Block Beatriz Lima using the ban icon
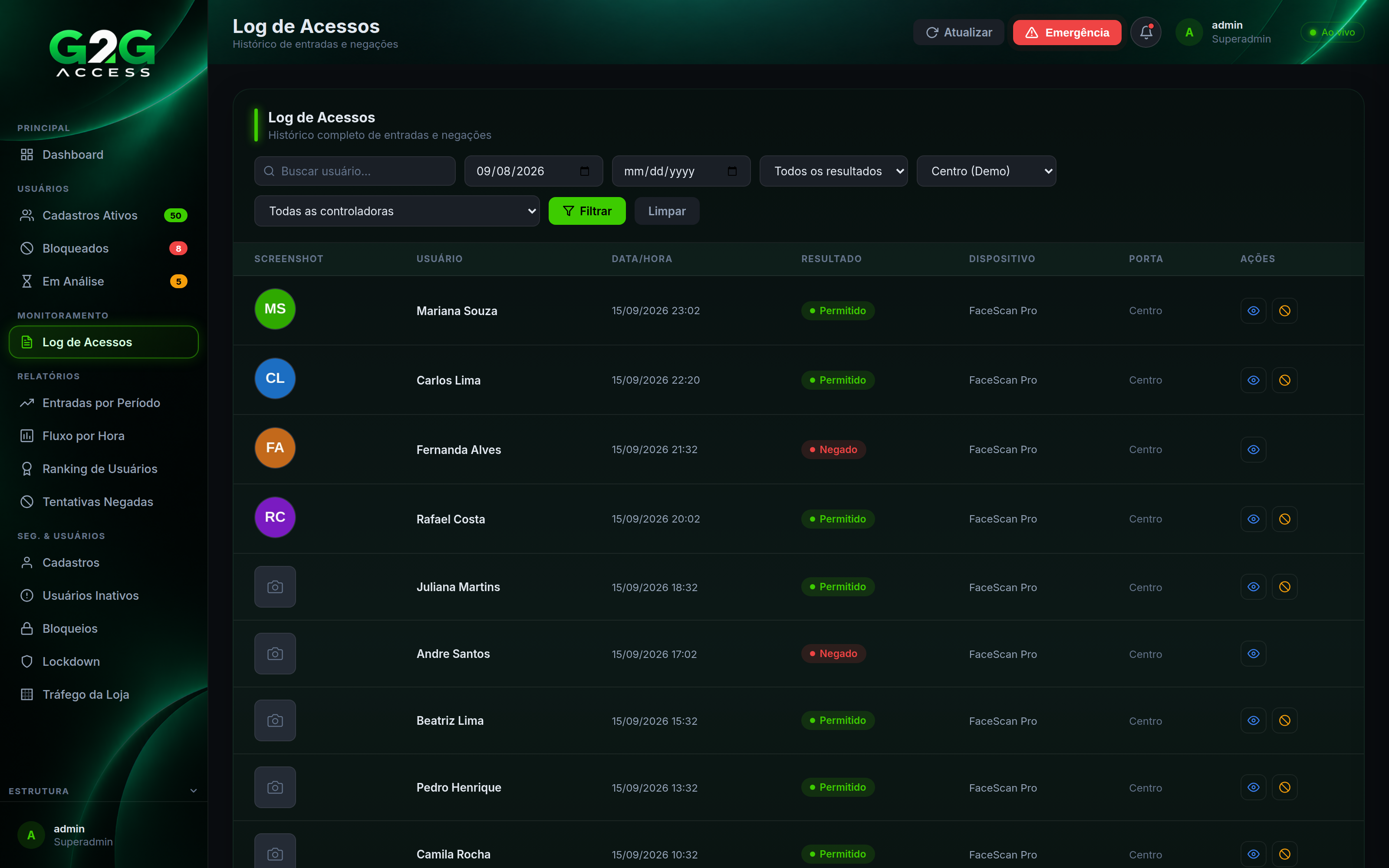The image size is (1389, 868). point(1284,720)
